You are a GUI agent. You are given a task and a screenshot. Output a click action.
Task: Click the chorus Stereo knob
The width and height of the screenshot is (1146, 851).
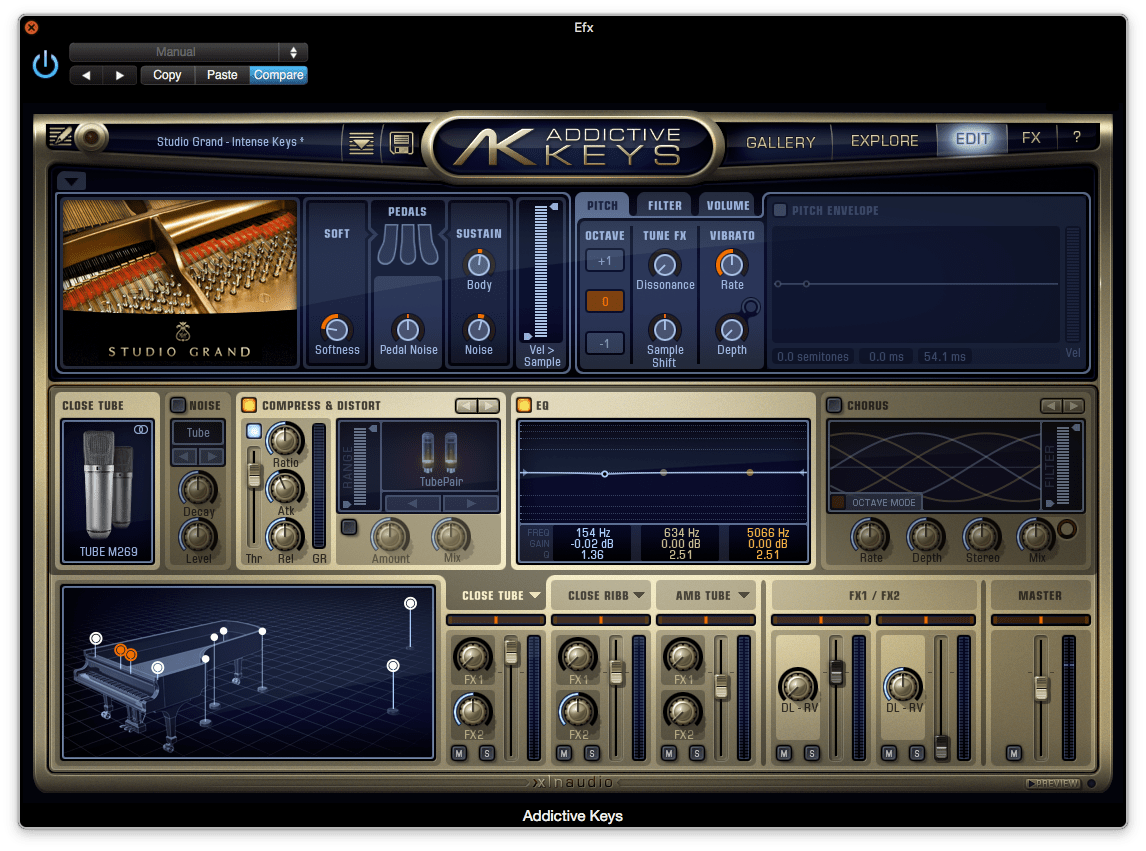[x=982, y=536]
